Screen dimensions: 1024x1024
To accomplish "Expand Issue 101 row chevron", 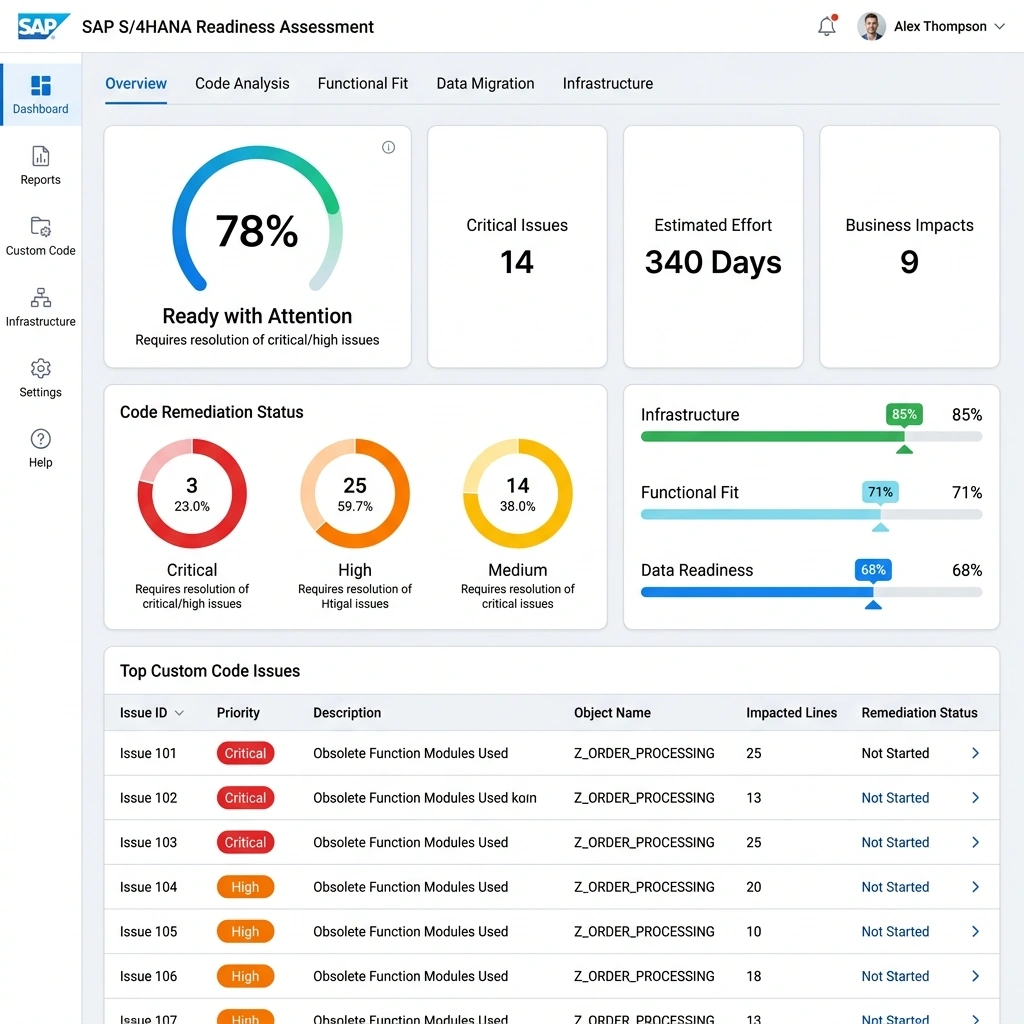I will (x=975, y=753).
